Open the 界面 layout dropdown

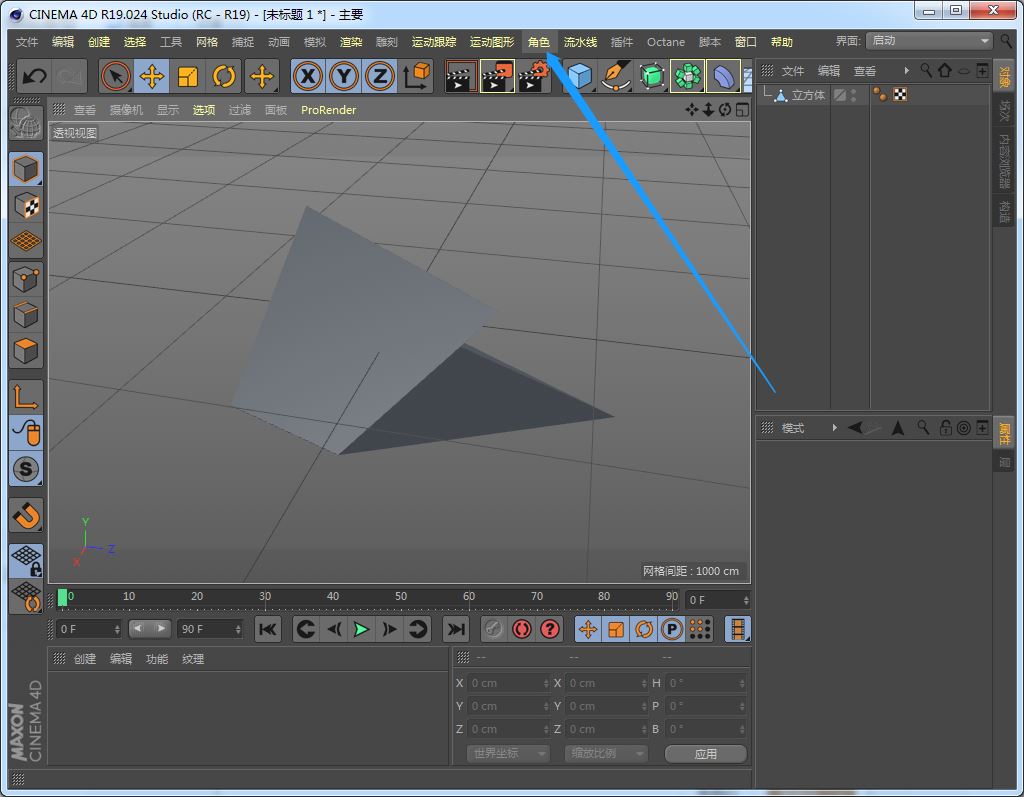pyautogui.click(x=929, y=41)
